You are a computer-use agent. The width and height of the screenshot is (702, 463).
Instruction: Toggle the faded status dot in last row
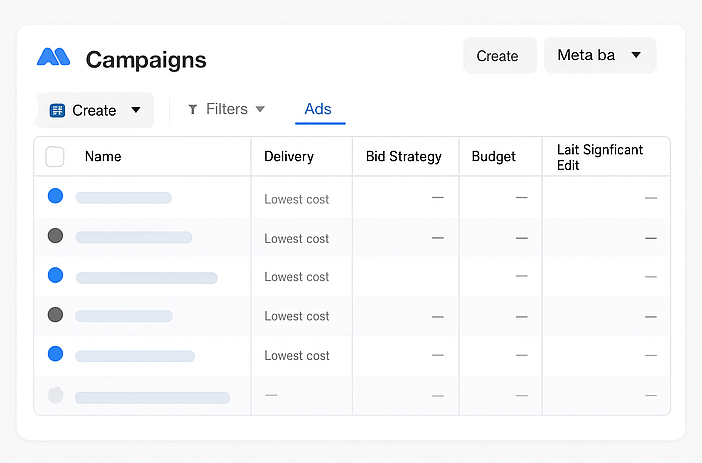click(56, 395)
